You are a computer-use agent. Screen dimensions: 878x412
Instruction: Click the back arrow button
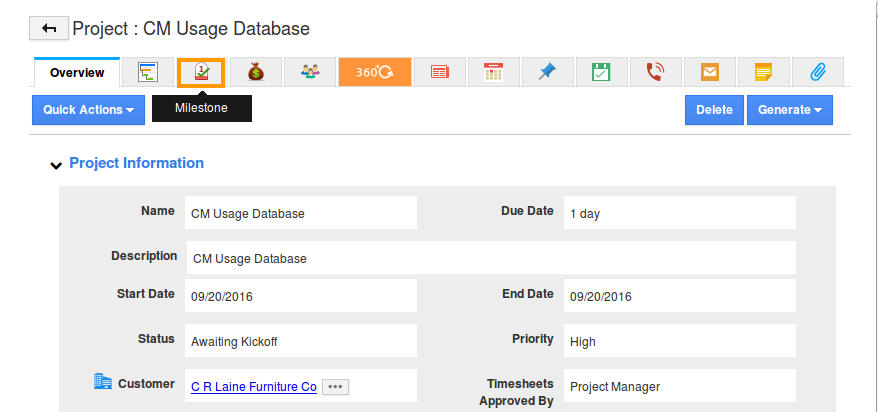(x=49, y=29)
